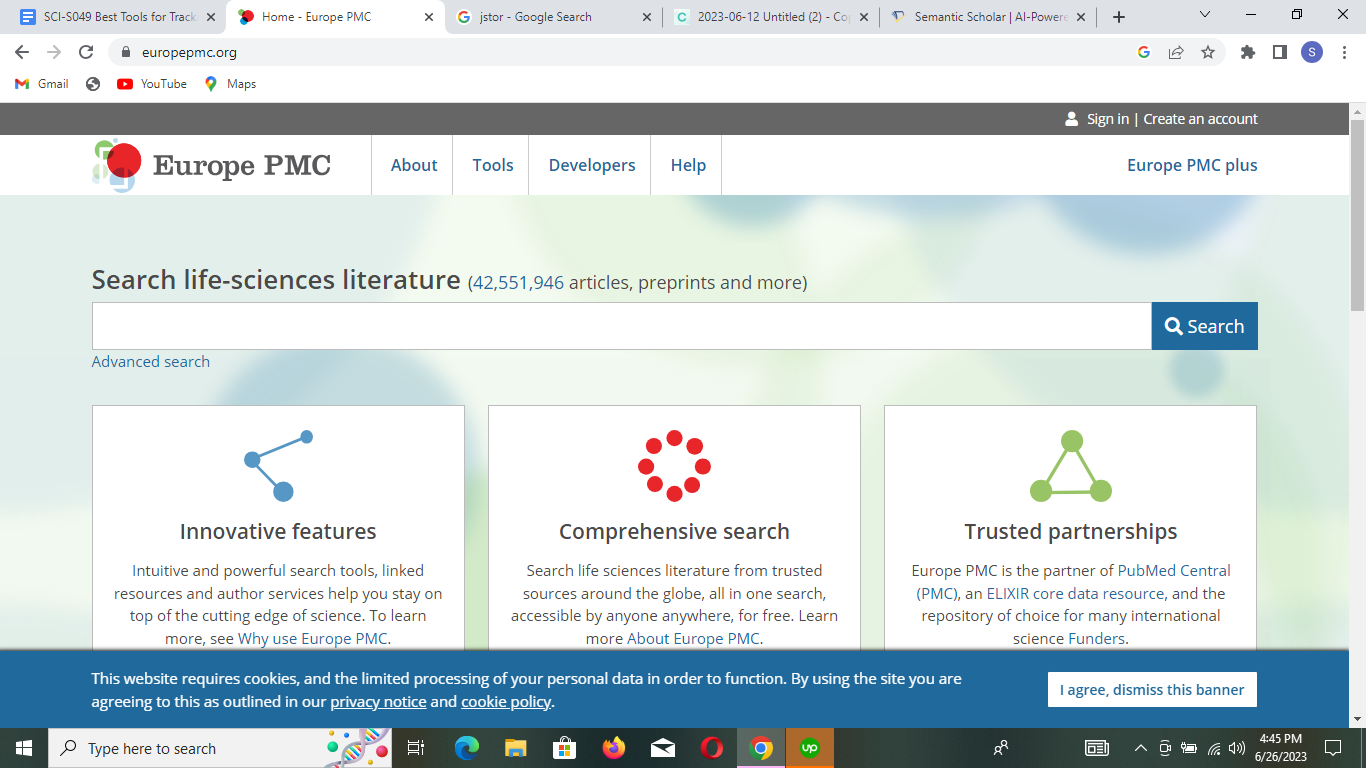Open the Tools menu on Europe PMC

pos(490,165)
